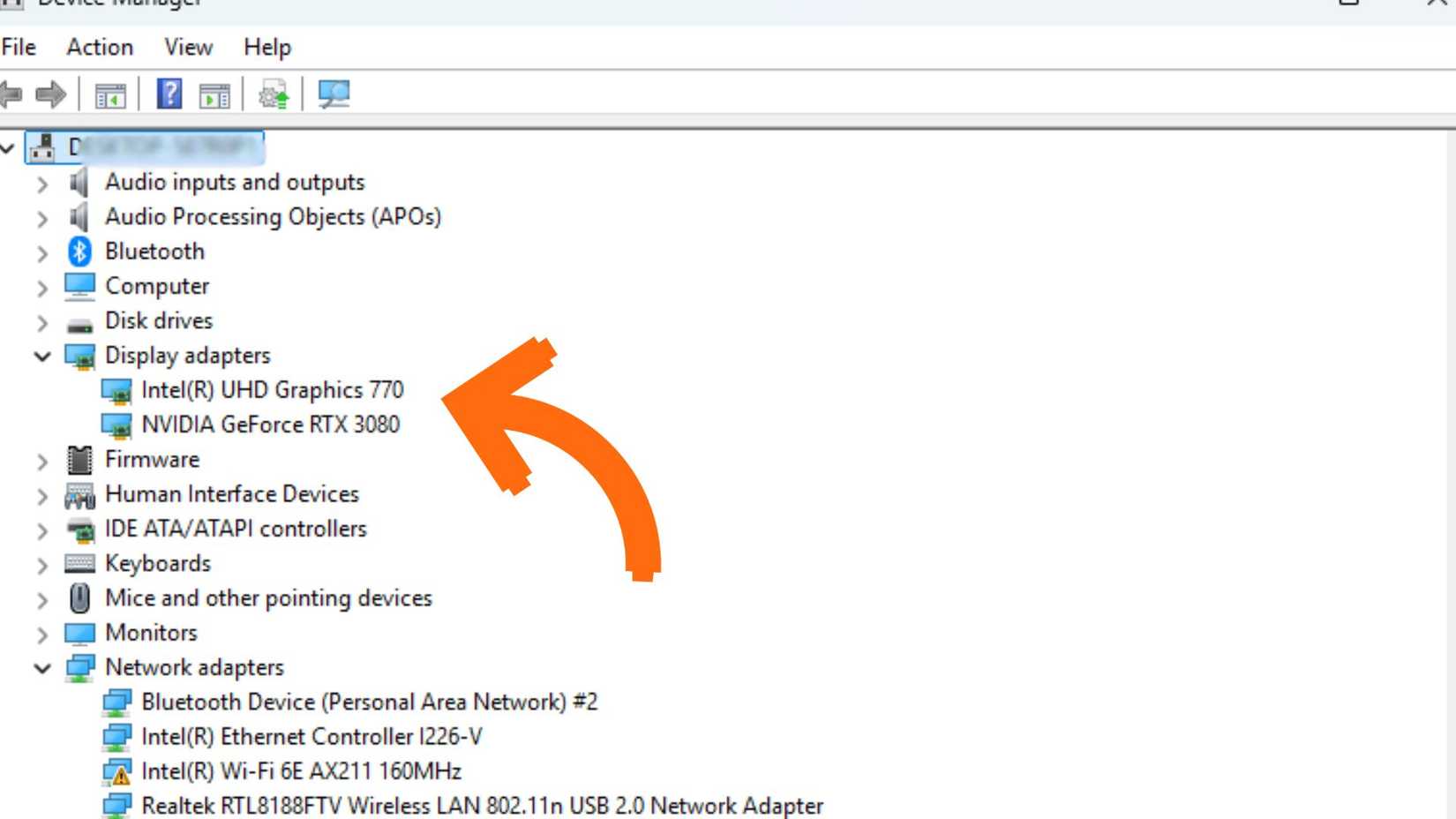Click the IDE ATA/ATAPI controllers icon
The image size is (1456, 819).
(80, 530)
